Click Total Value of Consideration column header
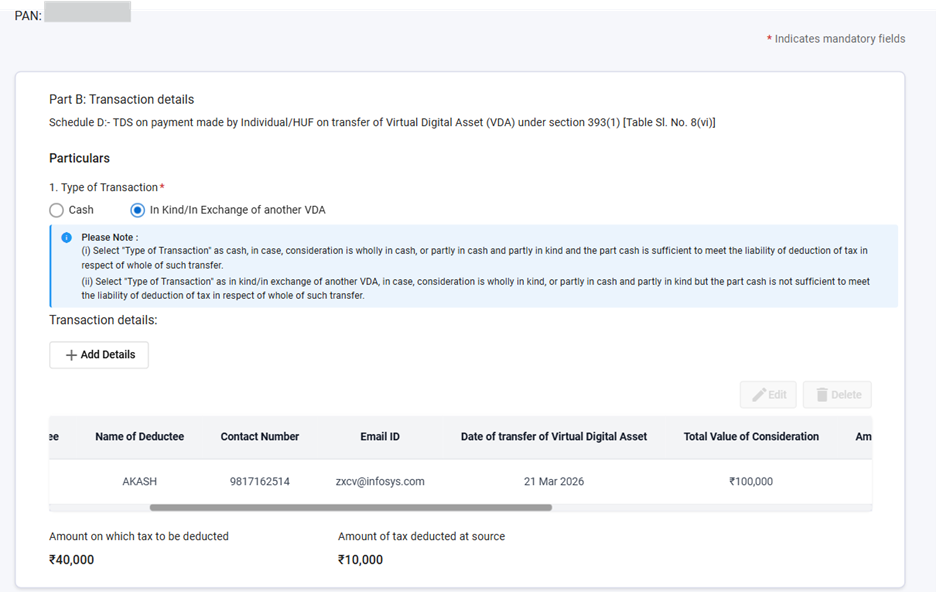This screenshot has height=592, width=936. [x=751, y=437]
